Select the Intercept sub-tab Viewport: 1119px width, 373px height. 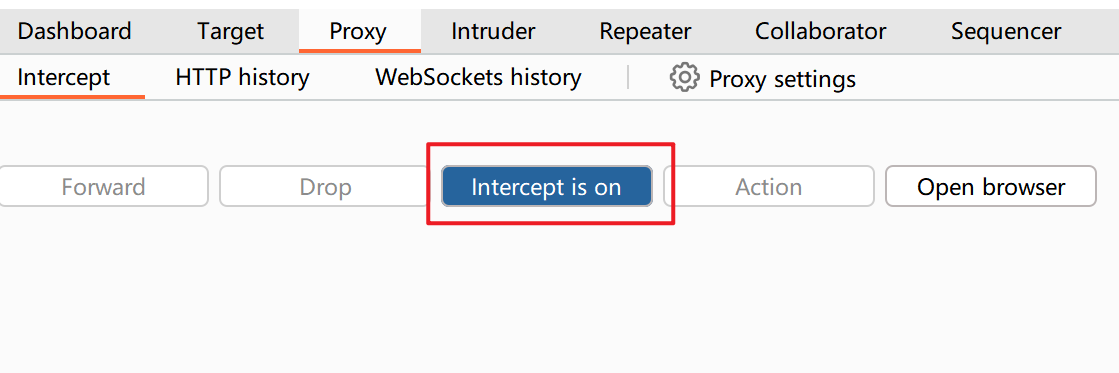[64, 77]
